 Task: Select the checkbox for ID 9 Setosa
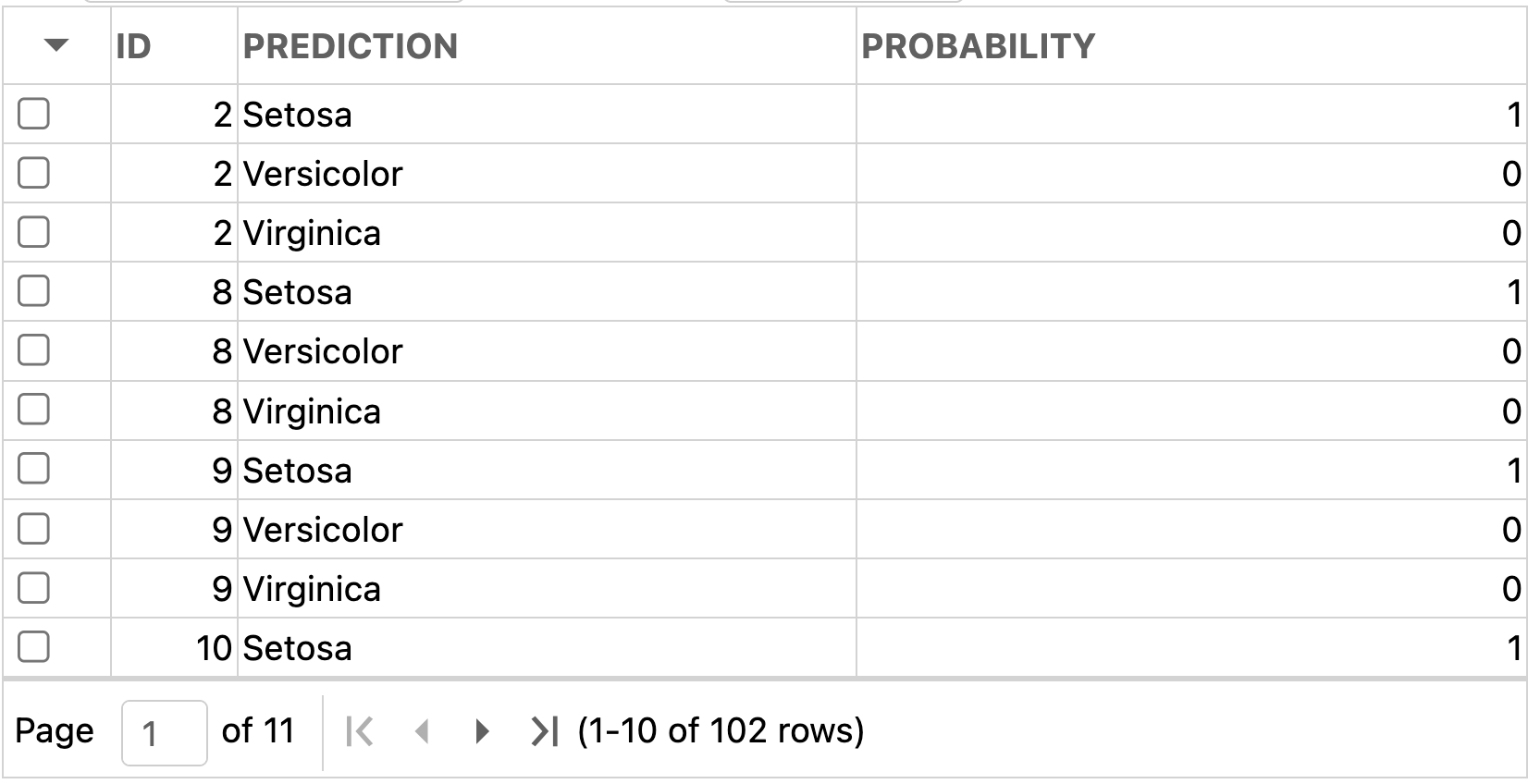tap(34, 469)
